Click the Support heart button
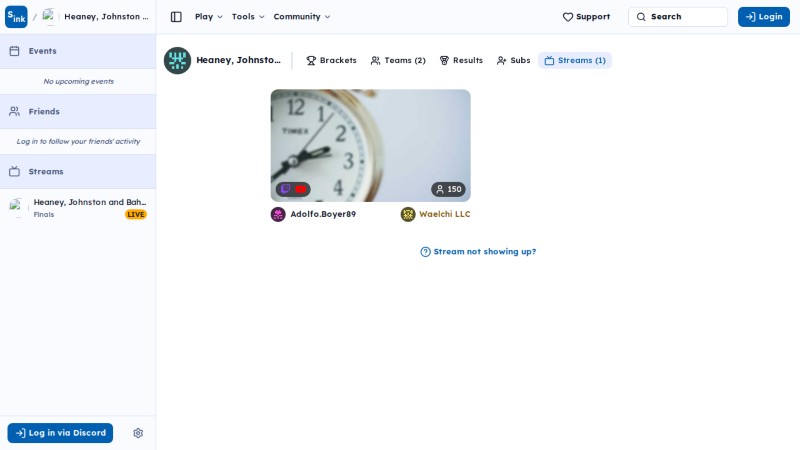The image size is (800, 450). [586, 17]
